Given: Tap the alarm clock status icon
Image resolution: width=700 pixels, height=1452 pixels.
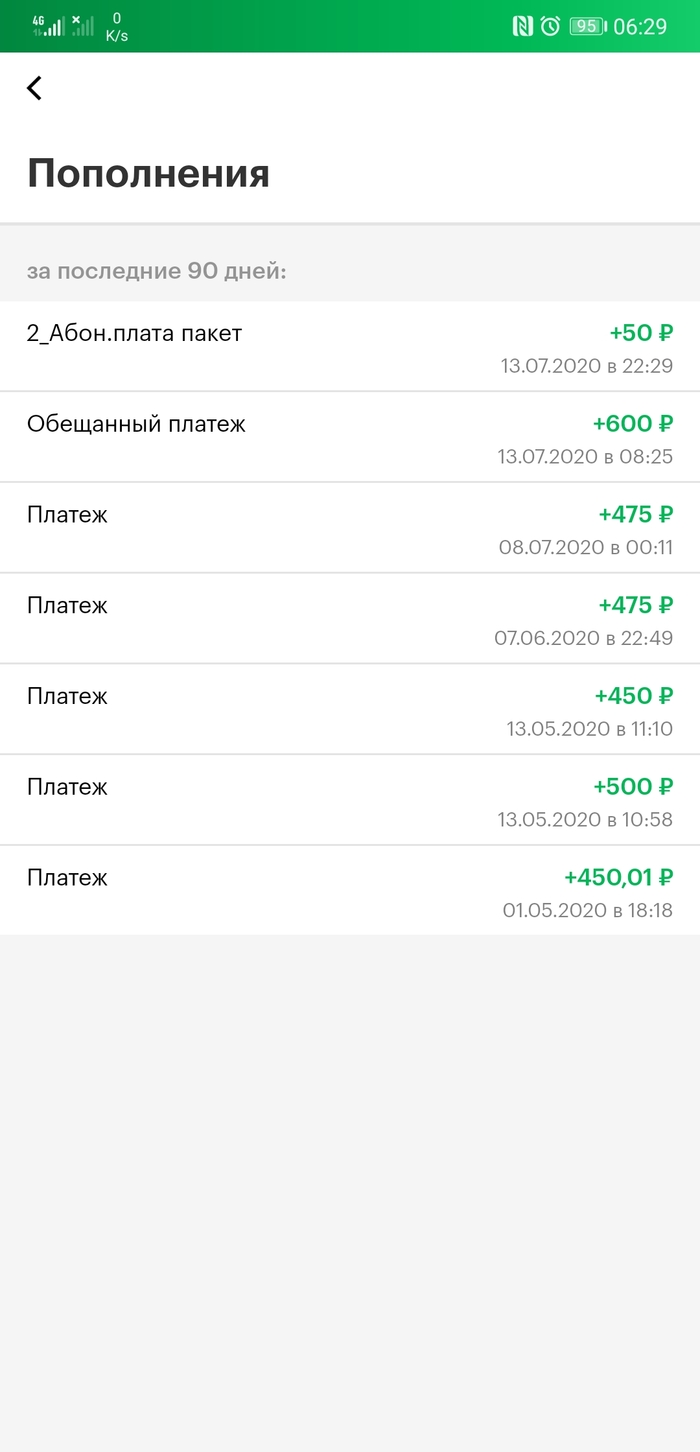Looking at the screenshot, I should [550, 27].
